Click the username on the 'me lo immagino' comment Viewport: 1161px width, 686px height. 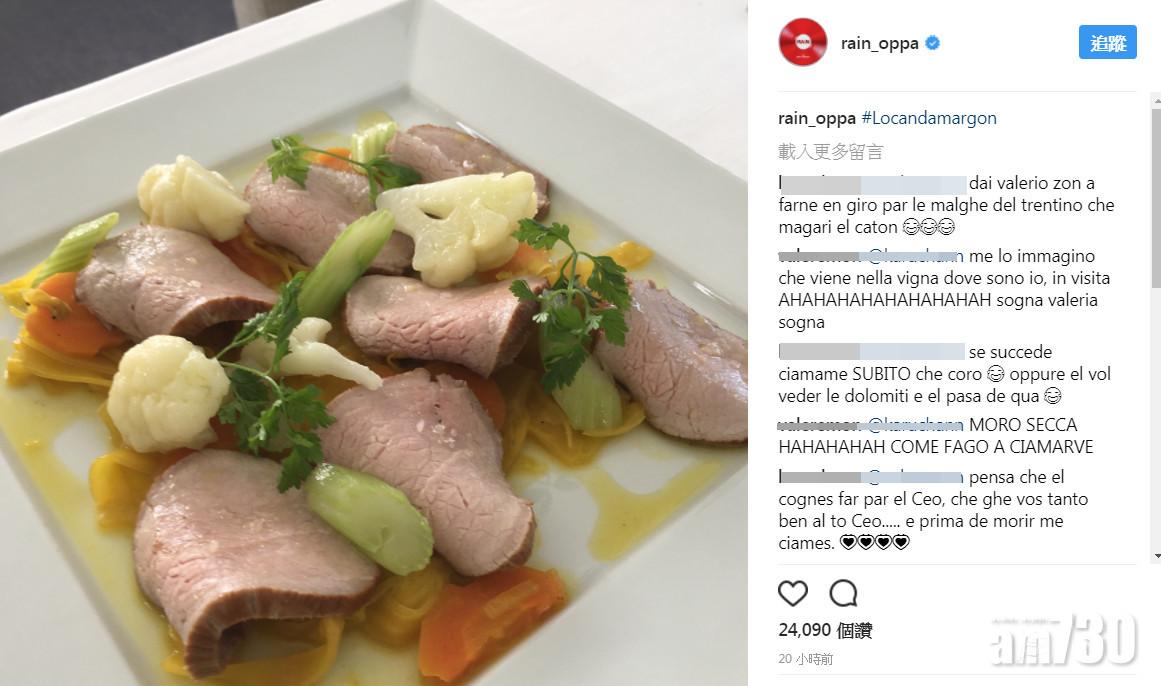pos(819,256)
